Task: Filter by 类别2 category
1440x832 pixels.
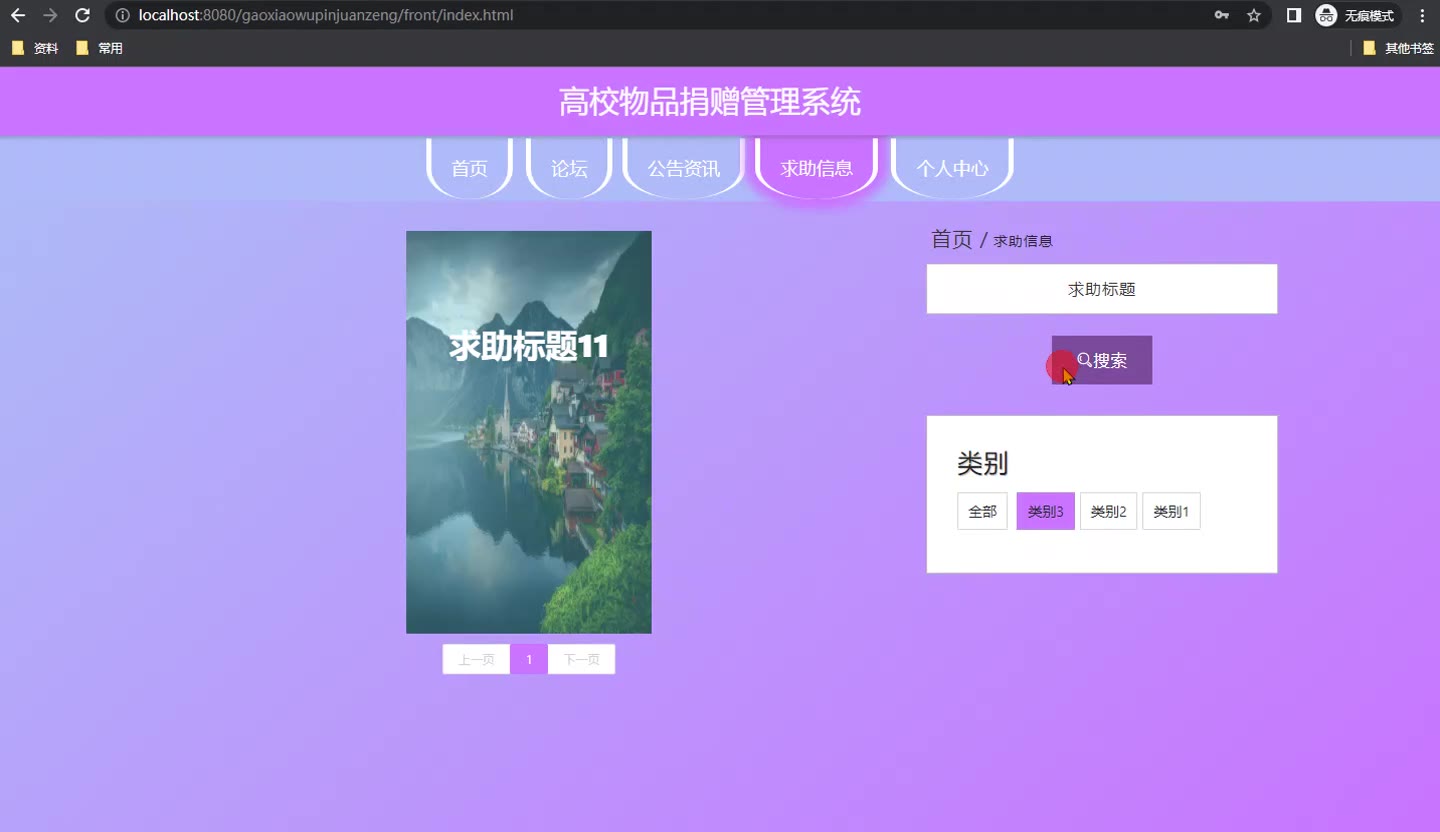Action: (1108, 511)
